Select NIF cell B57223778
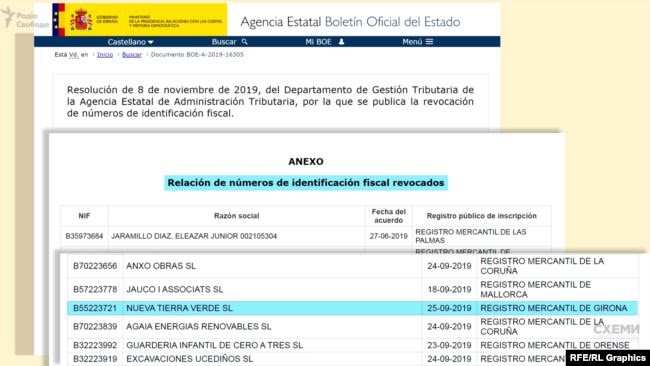This screenshot has height=366, width=650. (x=95, y=289)
